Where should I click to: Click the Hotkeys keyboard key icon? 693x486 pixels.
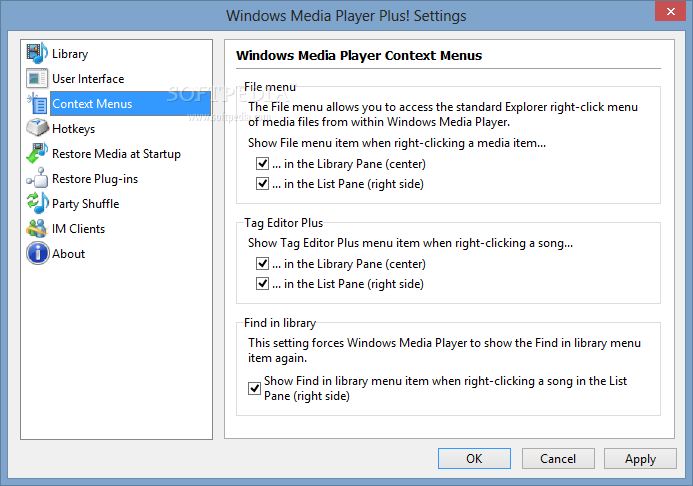coord(37,129)
